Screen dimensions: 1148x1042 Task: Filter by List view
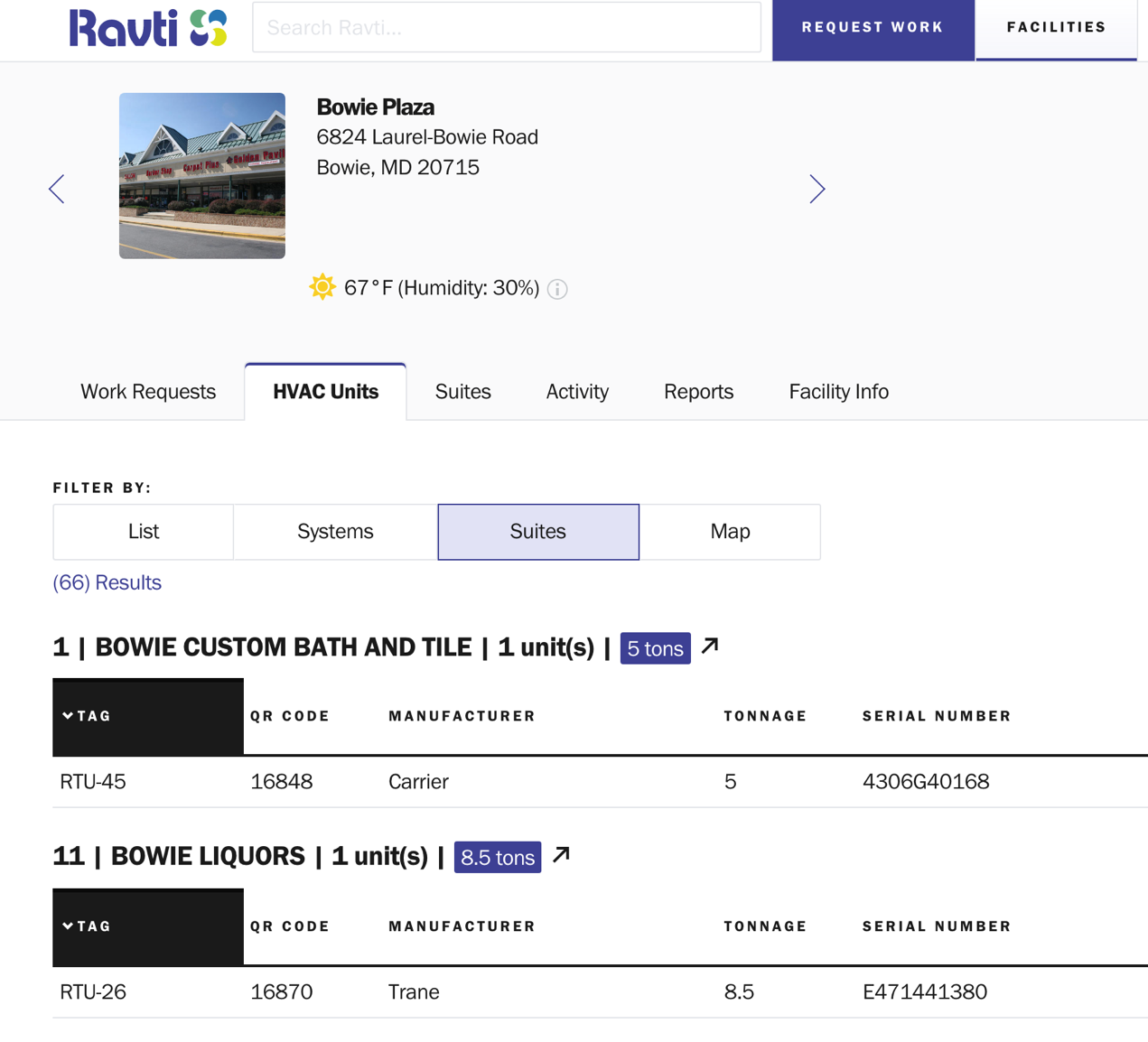click(144, 532)
